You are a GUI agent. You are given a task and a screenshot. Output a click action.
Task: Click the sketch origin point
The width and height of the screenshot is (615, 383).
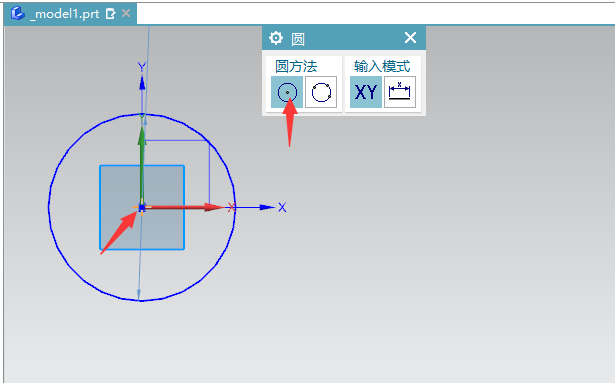click(x=142, y=207)
